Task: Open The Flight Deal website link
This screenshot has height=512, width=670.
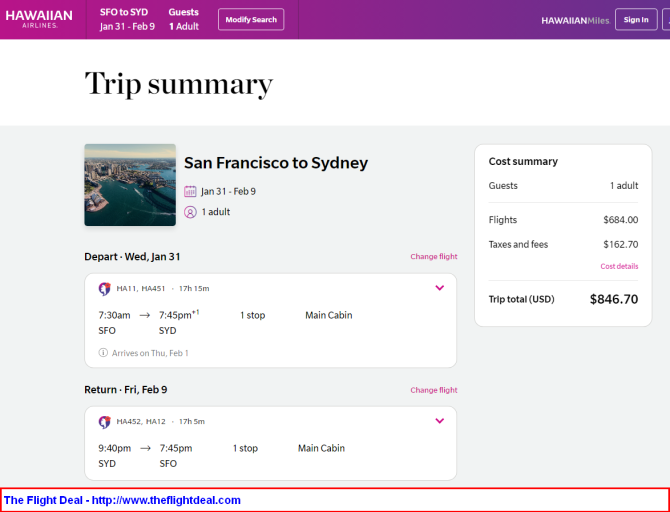Action: coord(166,500)
